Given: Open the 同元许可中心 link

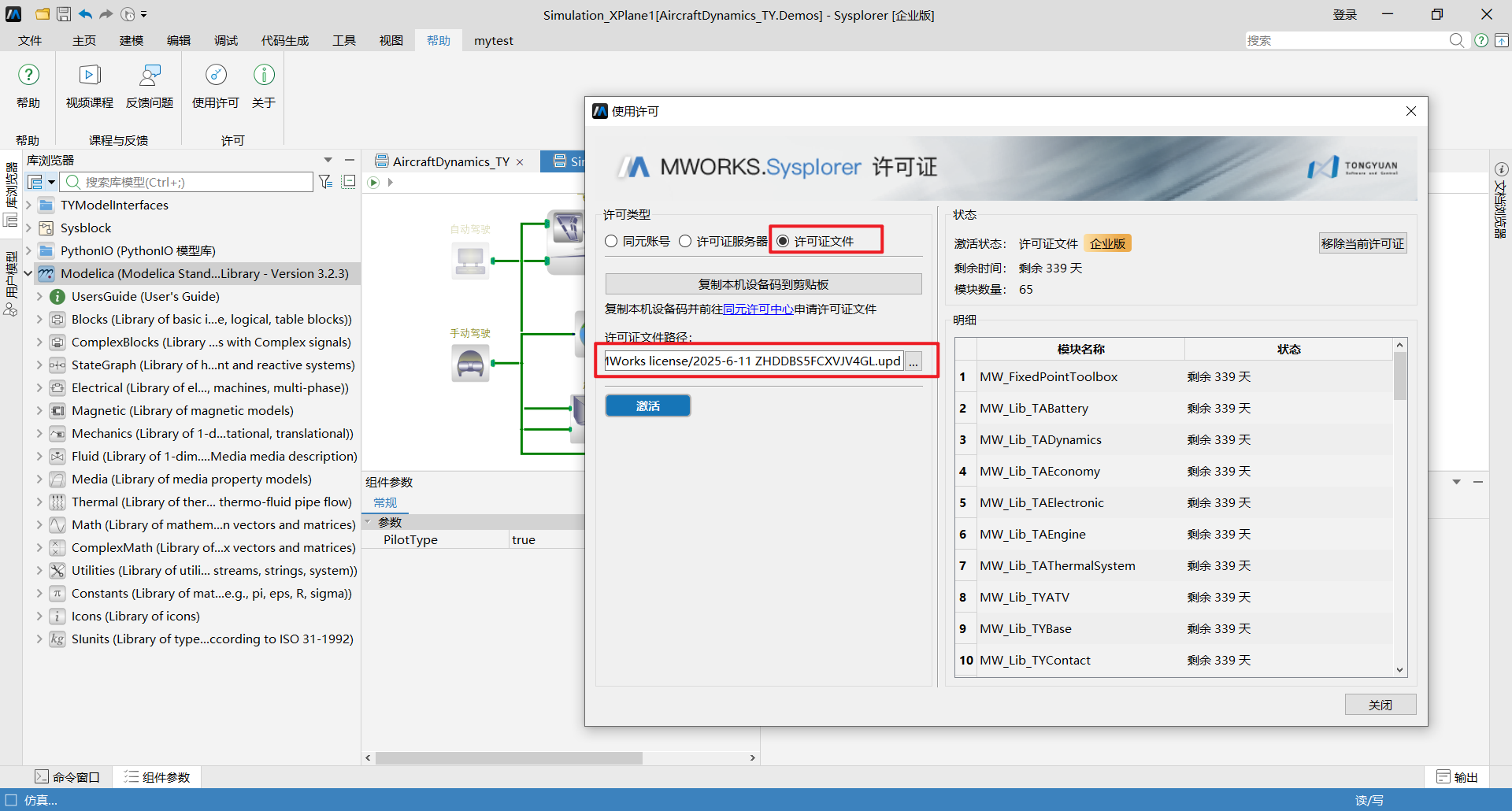Looking at the screenshot, I should coord(758,309).
